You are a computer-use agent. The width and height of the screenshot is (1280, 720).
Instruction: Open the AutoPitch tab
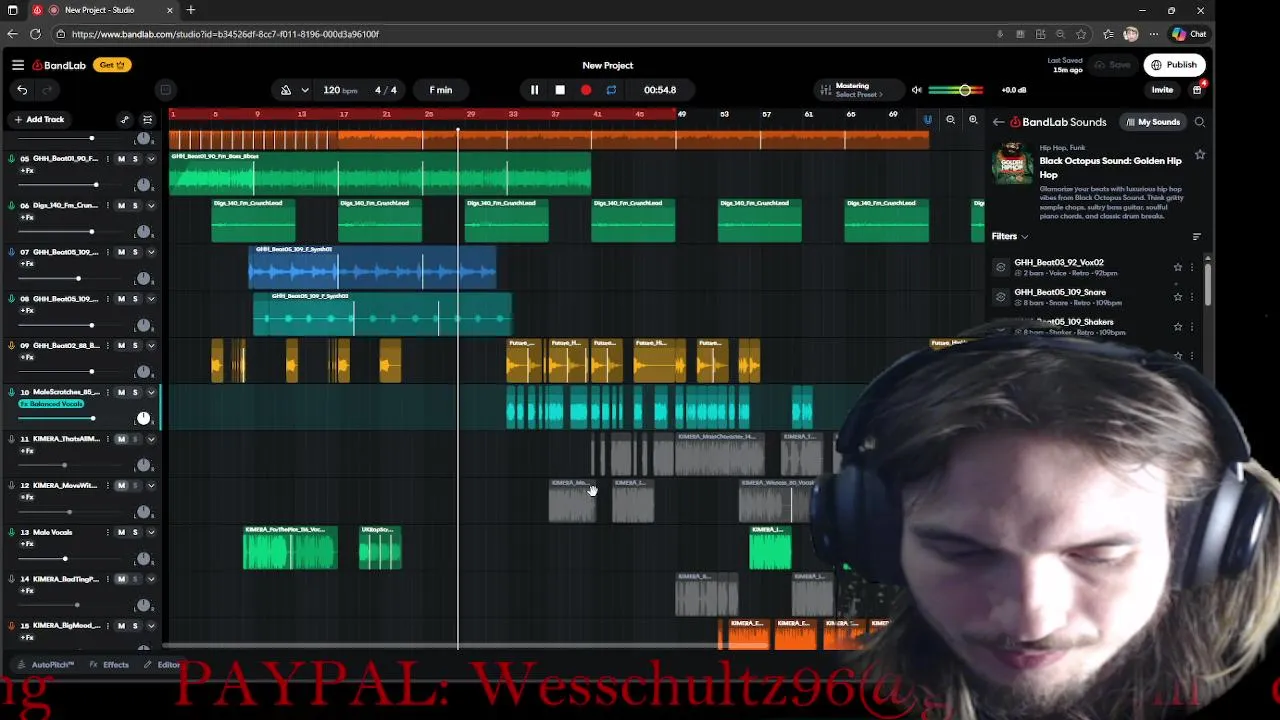(x=46, y=665)
